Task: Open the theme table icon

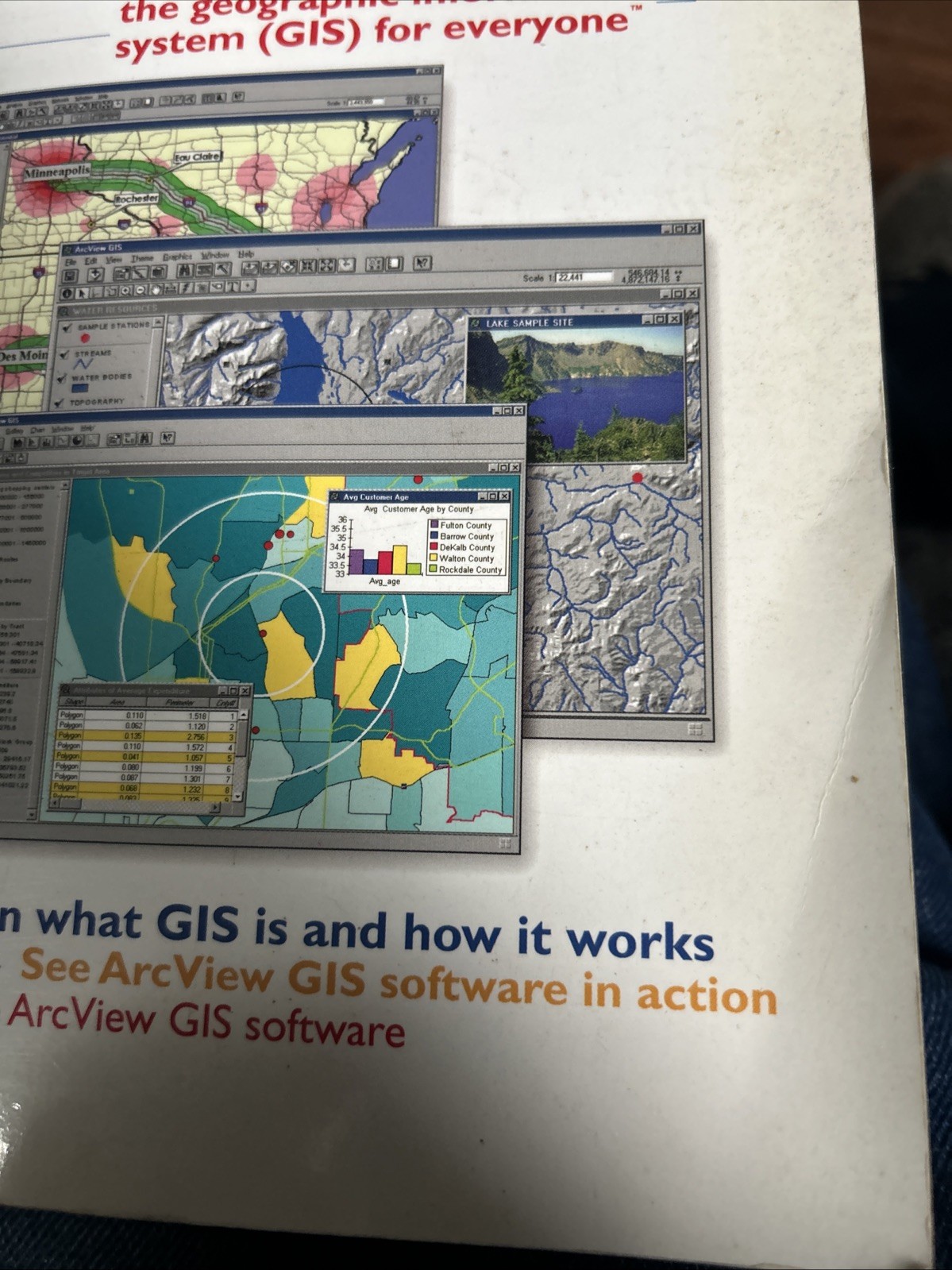Action: [x=159, y=272]
